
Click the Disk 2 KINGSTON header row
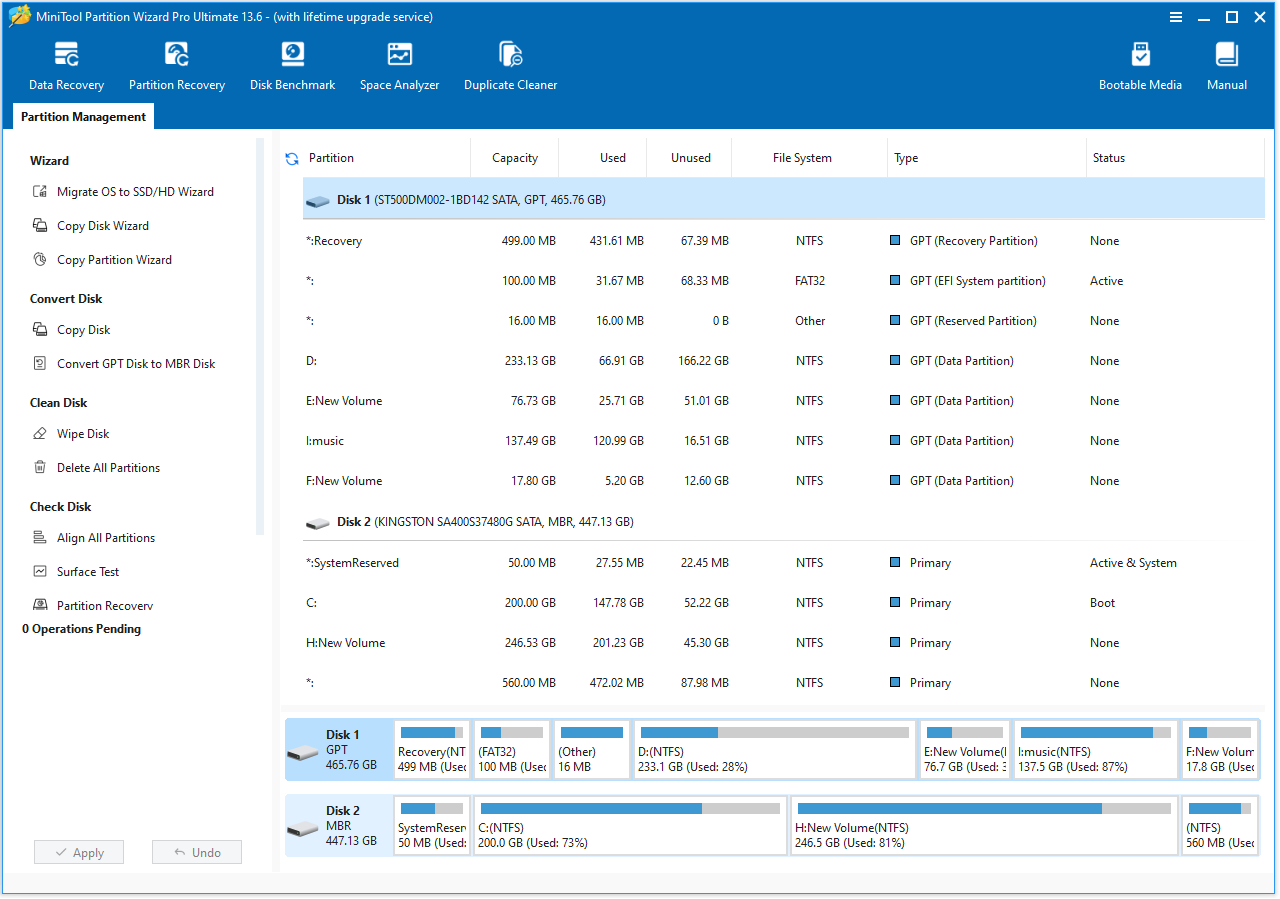click(x=784, y=522)
